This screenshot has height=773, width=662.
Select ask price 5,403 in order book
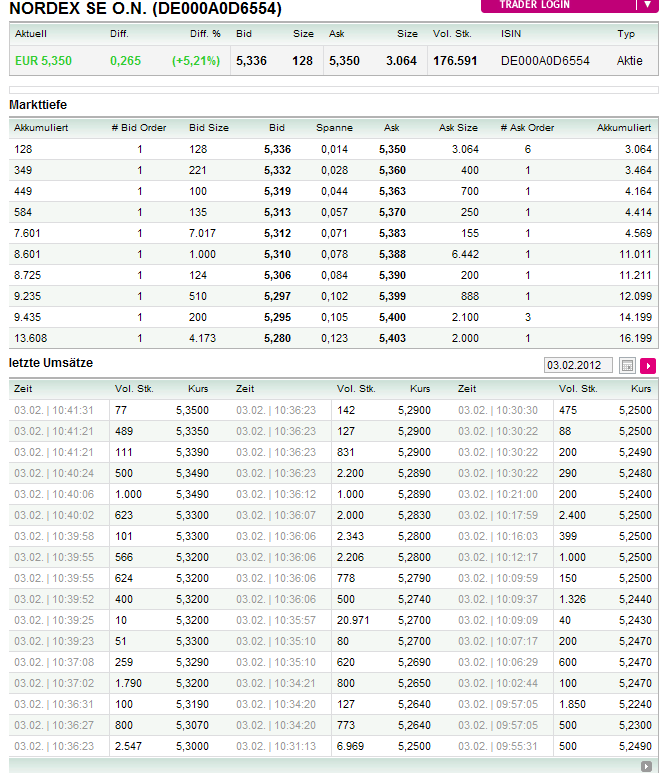coord(392,339)
